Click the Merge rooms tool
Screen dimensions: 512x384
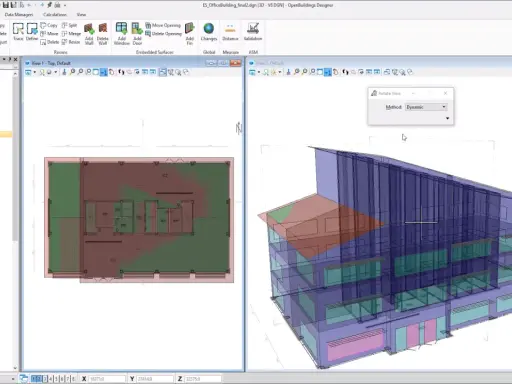click(71, 34)
